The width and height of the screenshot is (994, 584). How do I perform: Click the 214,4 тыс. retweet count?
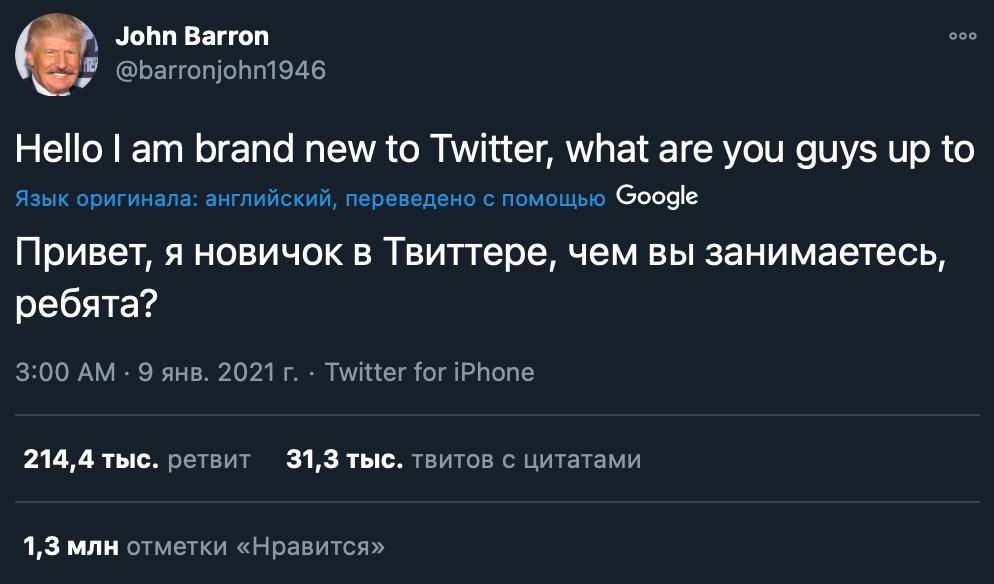(x=91, y=460)
